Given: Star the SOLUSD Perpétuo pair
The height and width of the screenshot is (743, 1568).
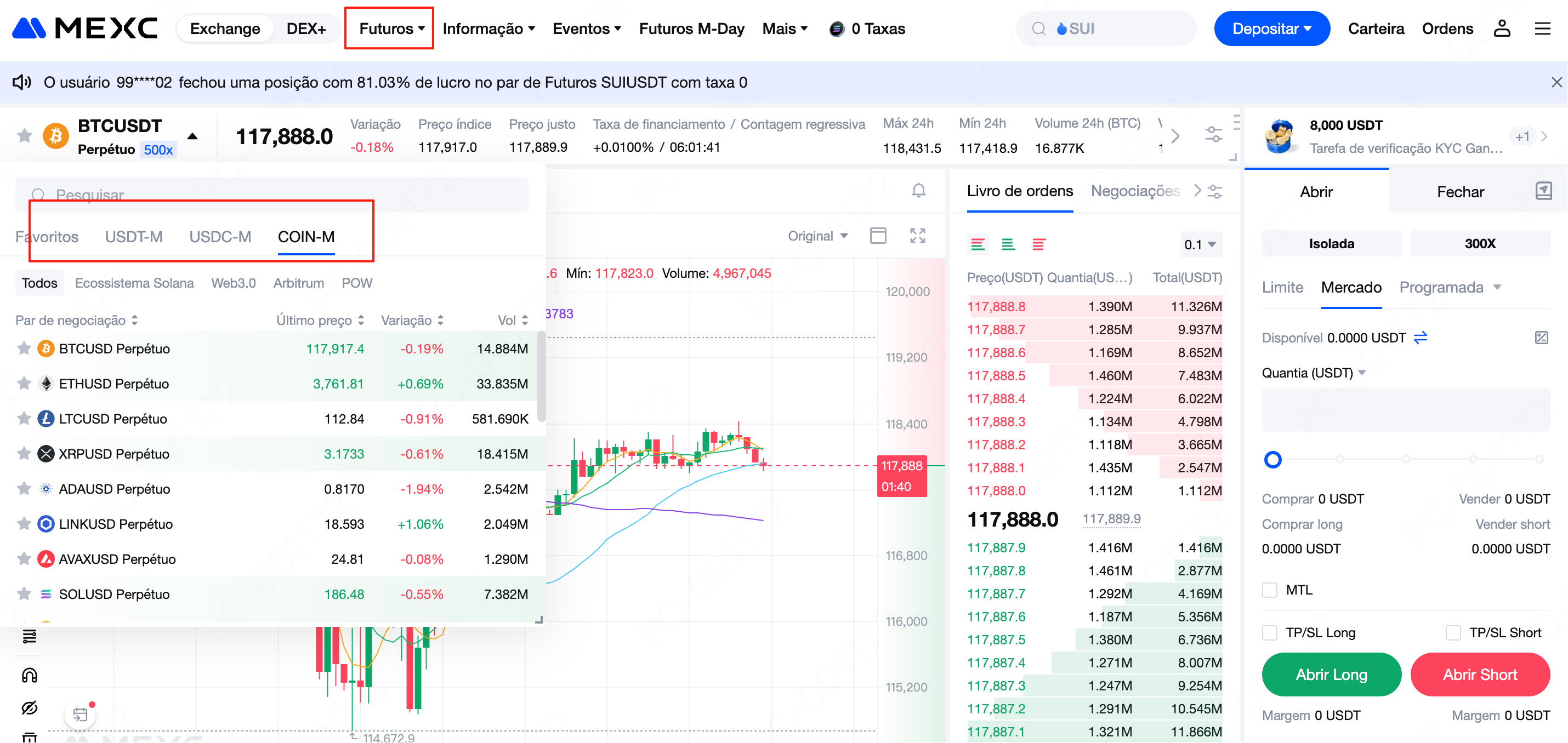Looking at the screenshot, I should pos(24,594).
